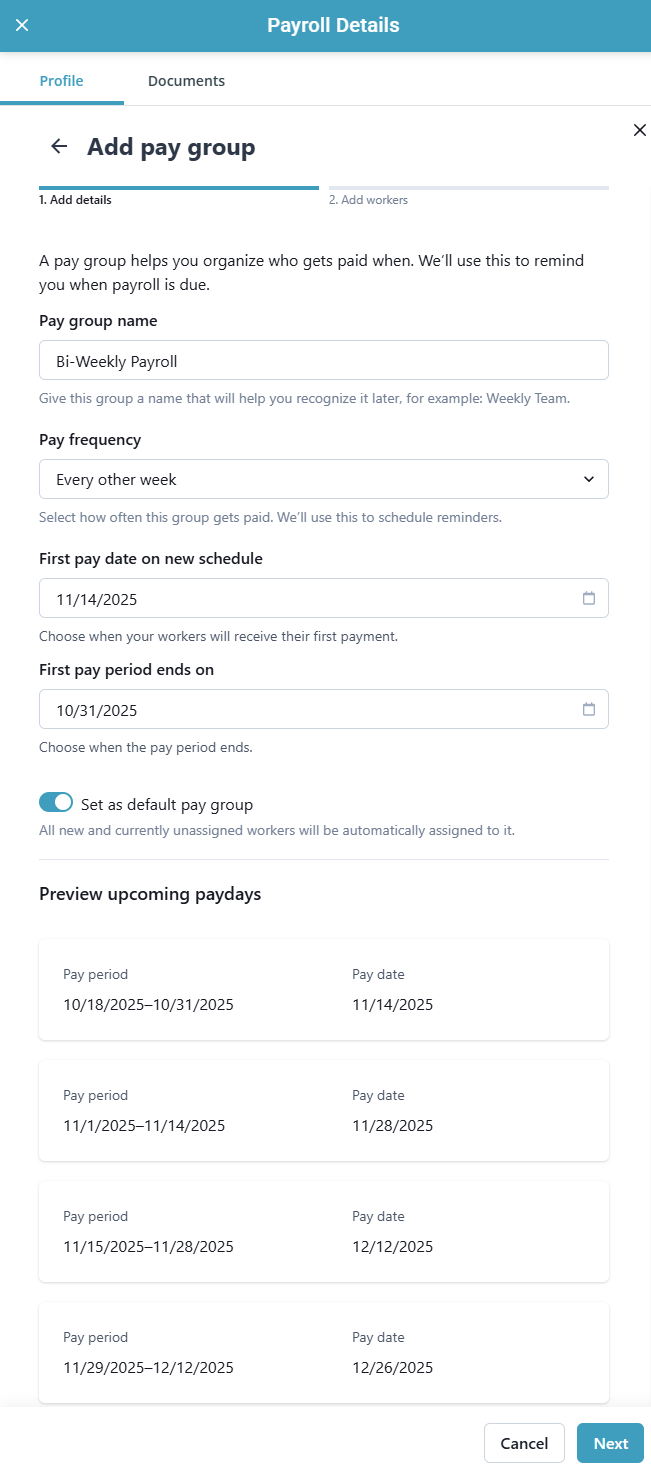Switch to the Documents tab
The image size is (651, 1475).
tap(186, 81)
